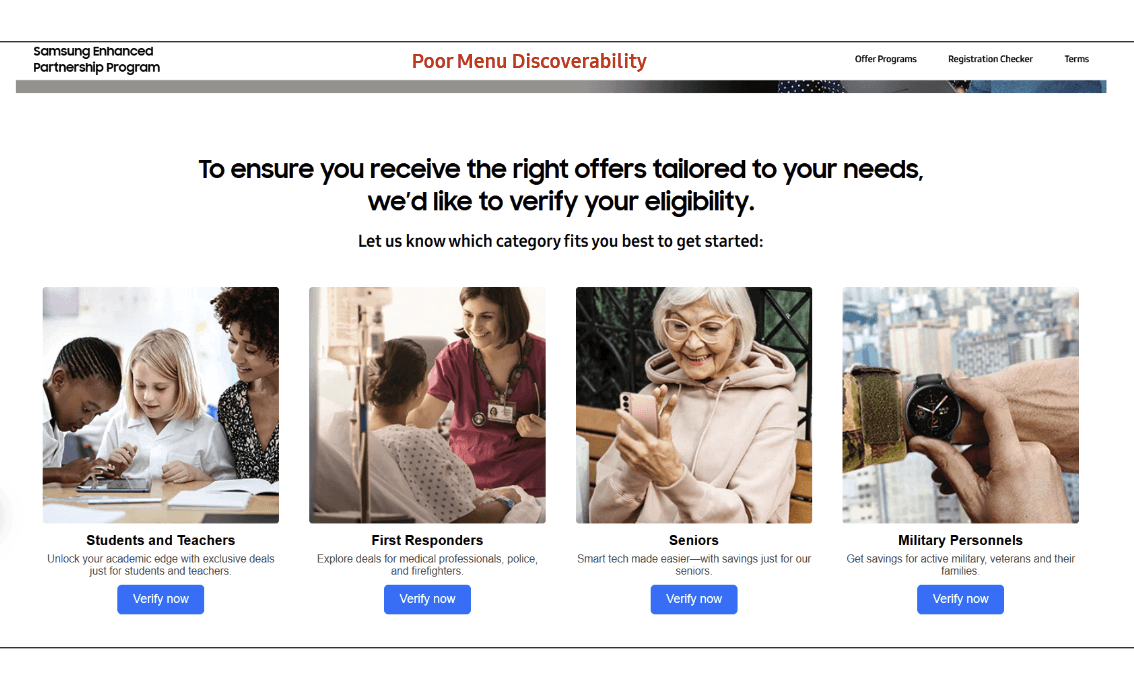
Task: Click Verify now under Seniors
Action: (x=694, y=599)
